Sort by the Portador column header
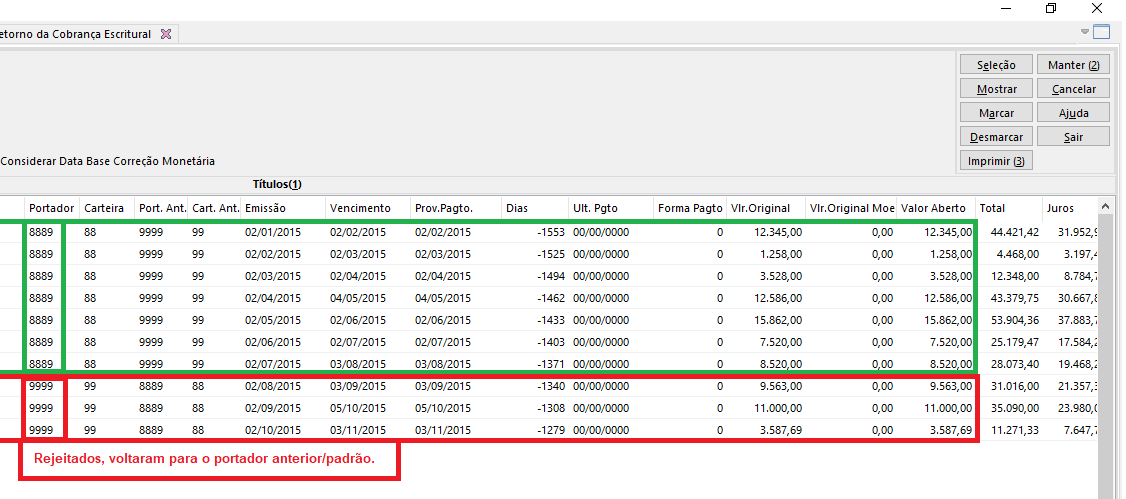 click(x=52, y=208)
